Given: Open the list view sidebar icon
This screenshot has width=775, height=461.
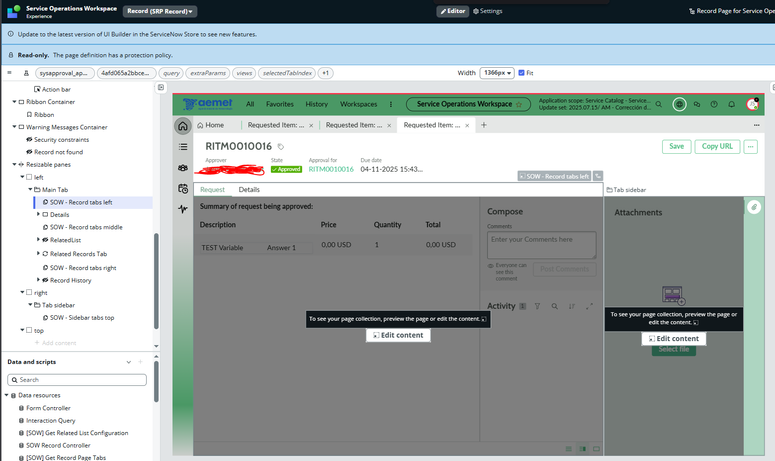Looking at the screenshot, I should (183, 147).
